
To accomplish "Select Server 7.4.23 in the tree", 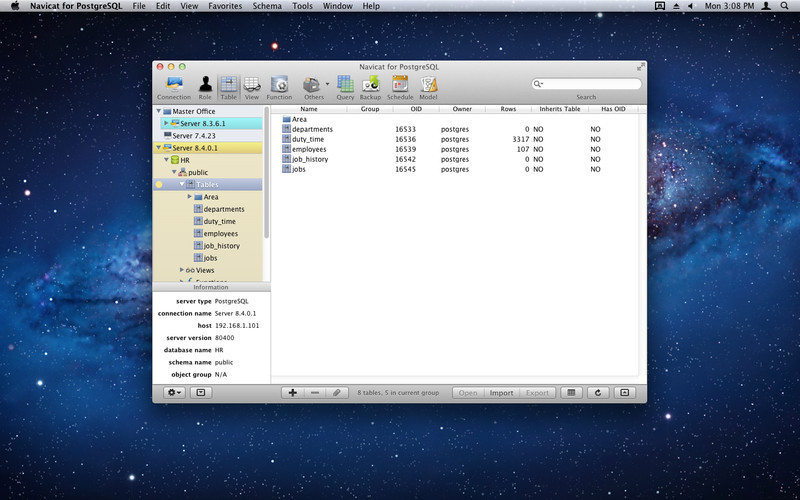I will coord(194,136).
